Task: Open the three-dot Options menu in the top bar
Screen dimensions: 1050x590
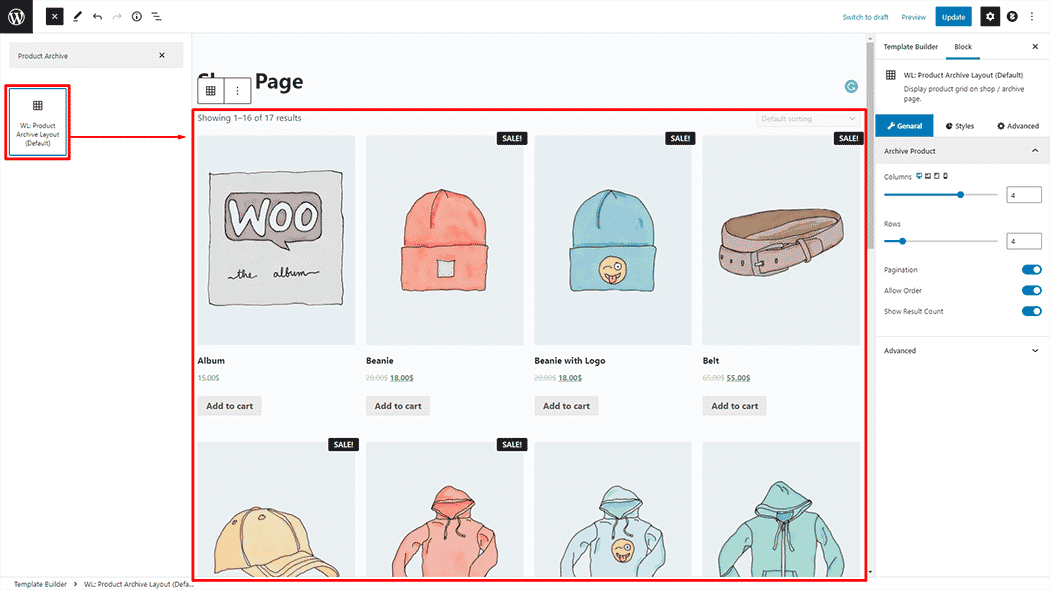Action: click(x=1033, y=17)
